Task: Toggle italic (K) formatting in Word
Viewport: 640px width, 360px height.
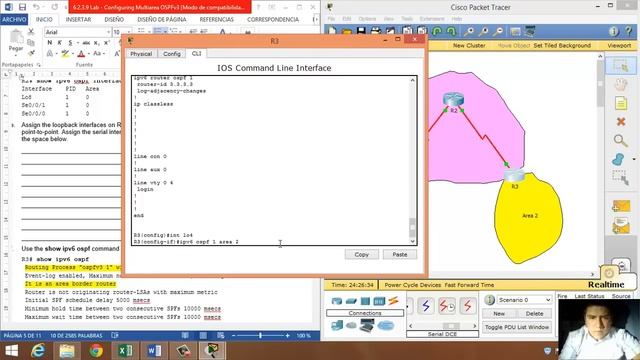Action: point(60,42)
